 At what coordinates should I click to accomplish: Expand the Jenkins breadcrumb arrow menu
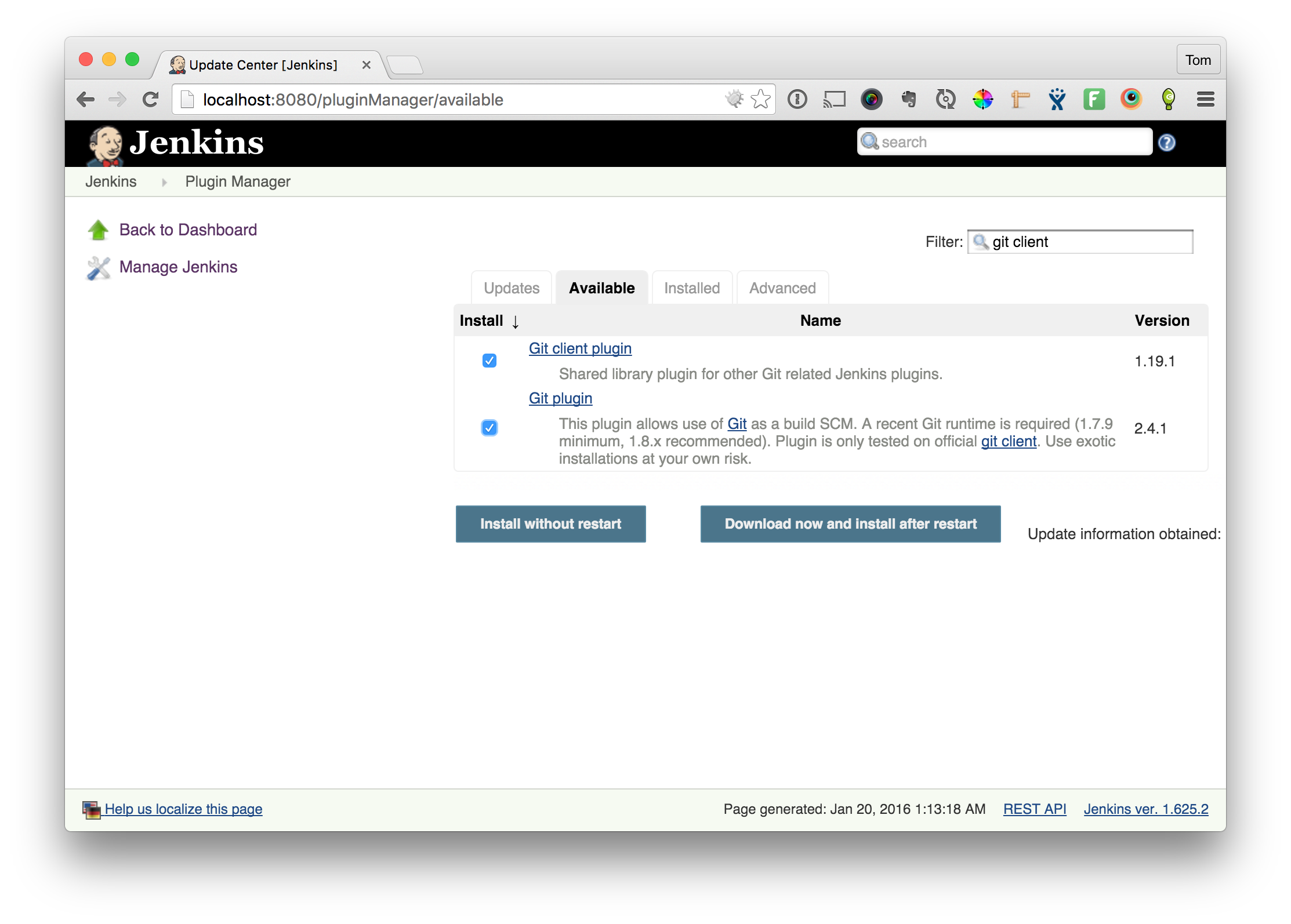click(x=164, y=182)
